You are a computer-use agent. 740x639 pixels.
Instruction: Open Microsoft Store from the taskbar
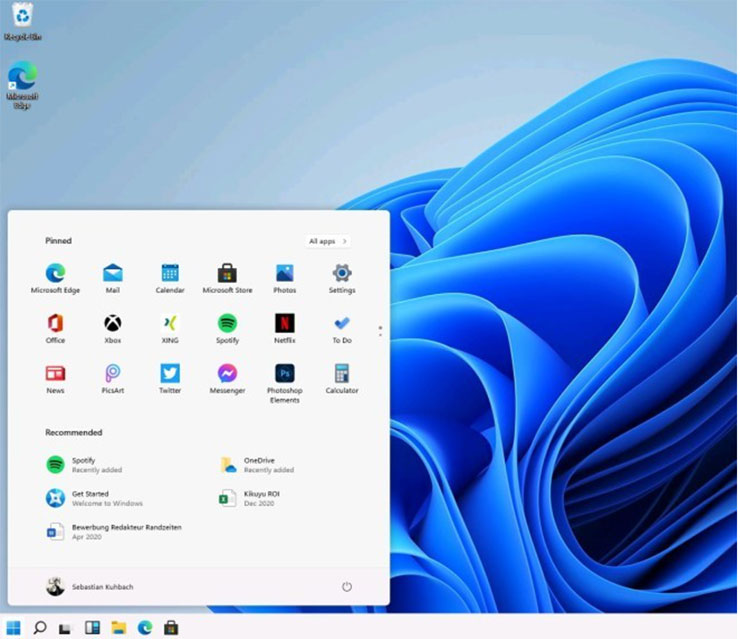pyautogui.click(x=171, y=628)
